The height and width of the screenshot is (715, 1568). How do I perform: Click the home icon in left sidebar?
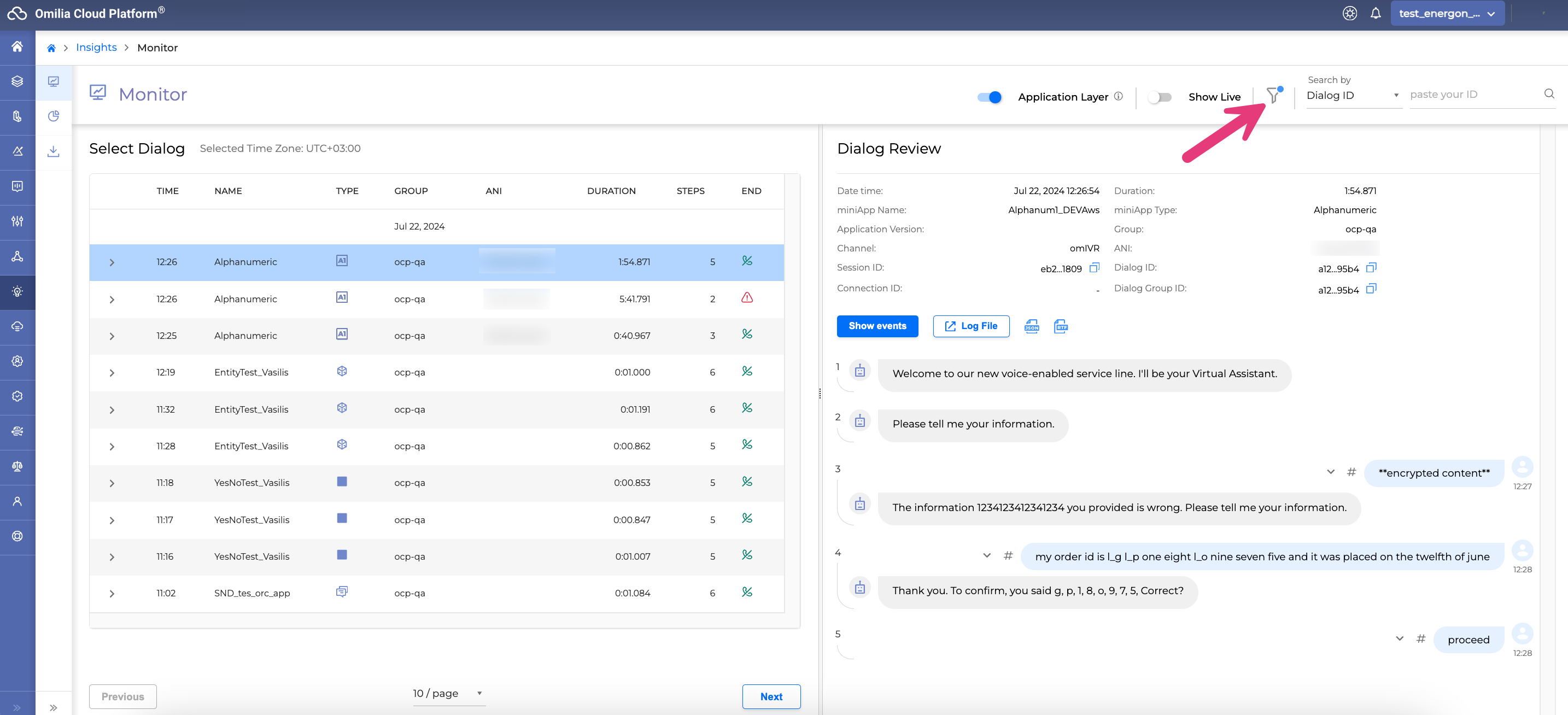point(17,47)
